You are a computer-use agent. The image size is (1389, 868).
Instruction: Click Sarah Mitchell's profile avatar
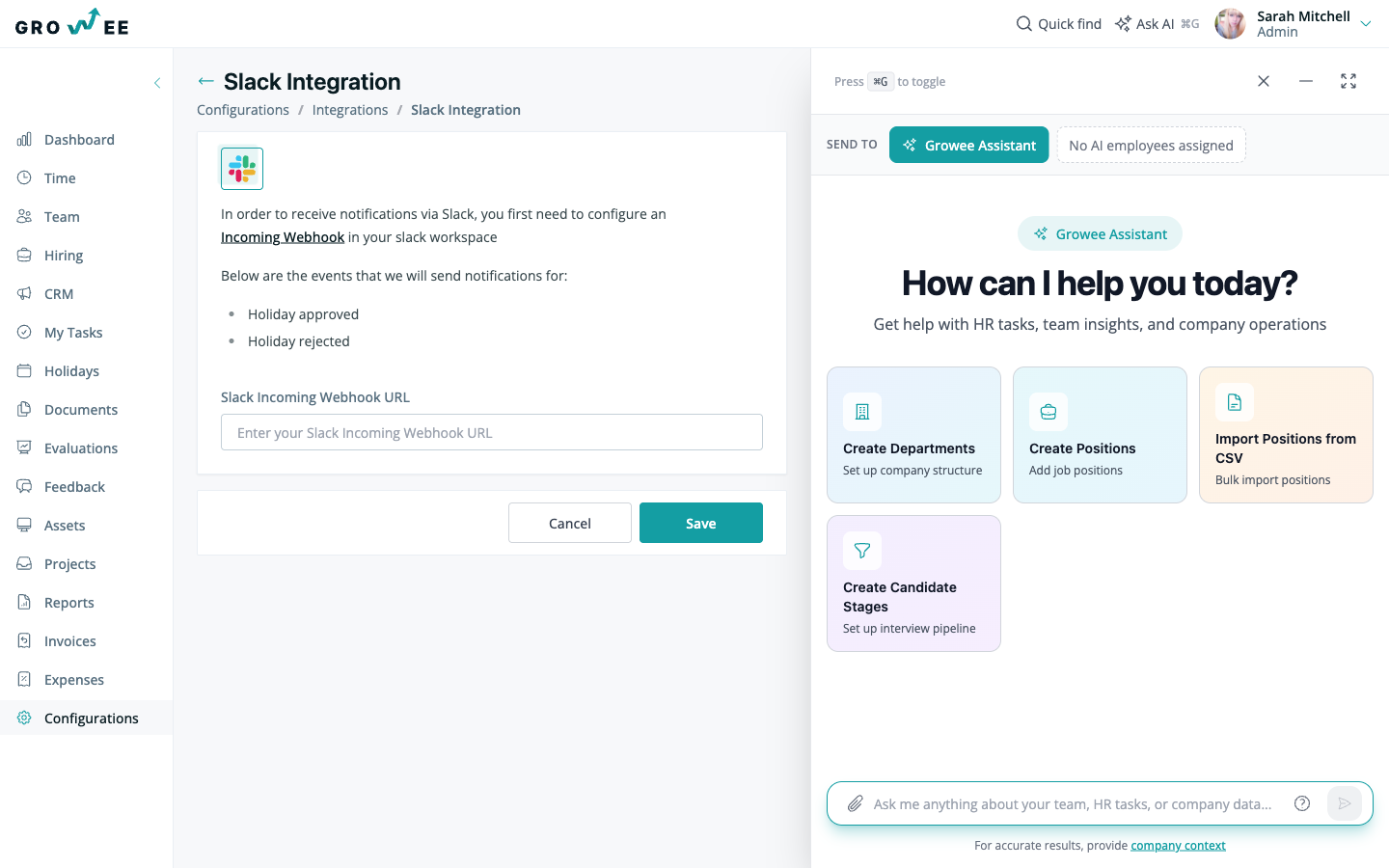pos(1230,24)
